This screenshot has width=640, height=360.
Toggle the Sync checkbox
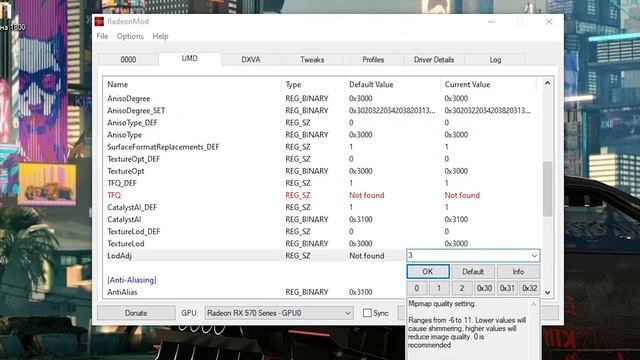click(x=367, y=313)
